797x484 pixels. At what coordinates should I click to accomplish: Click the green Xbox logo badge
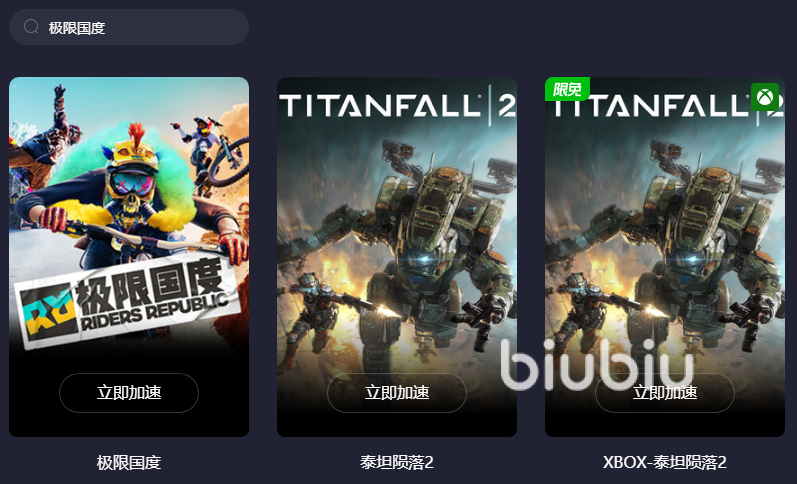pyautogui.click(x=765, y=97)
